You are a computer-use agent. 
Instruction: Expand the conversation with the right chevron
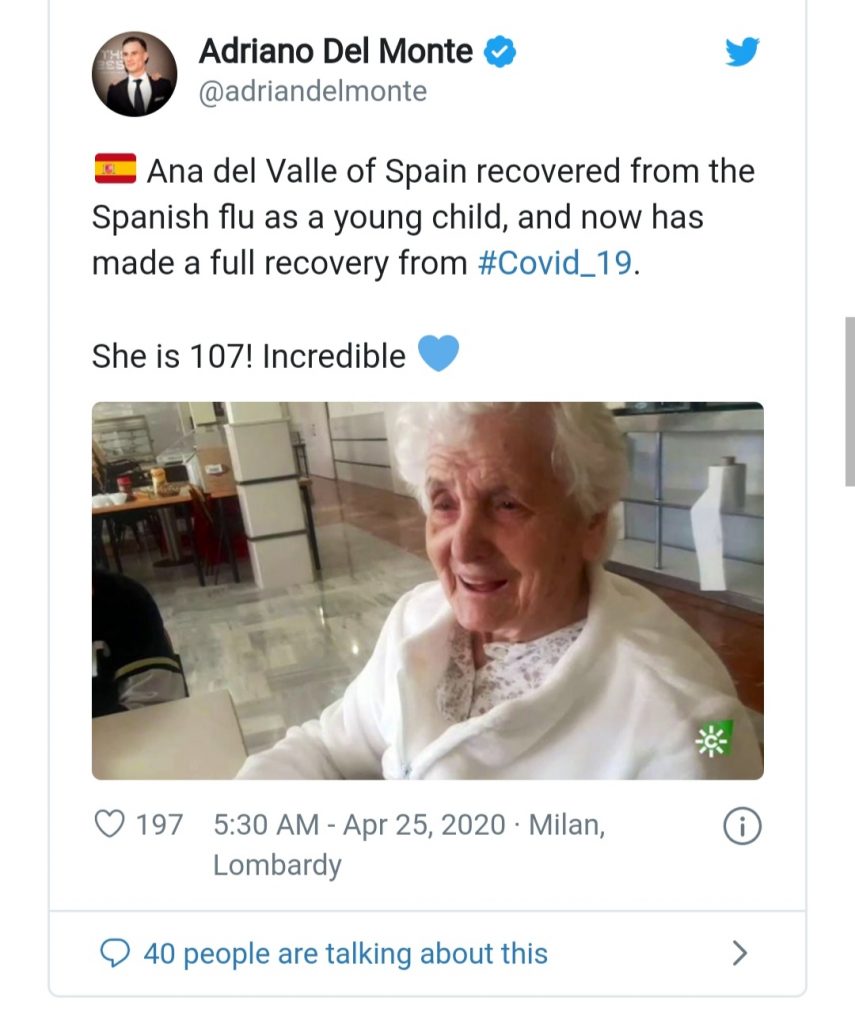(x=740, y=953)
